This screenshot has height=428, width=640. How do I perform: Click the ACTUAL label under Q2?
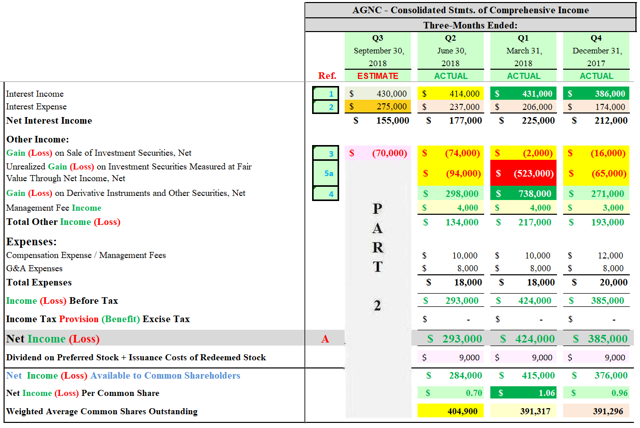(450, 76)
